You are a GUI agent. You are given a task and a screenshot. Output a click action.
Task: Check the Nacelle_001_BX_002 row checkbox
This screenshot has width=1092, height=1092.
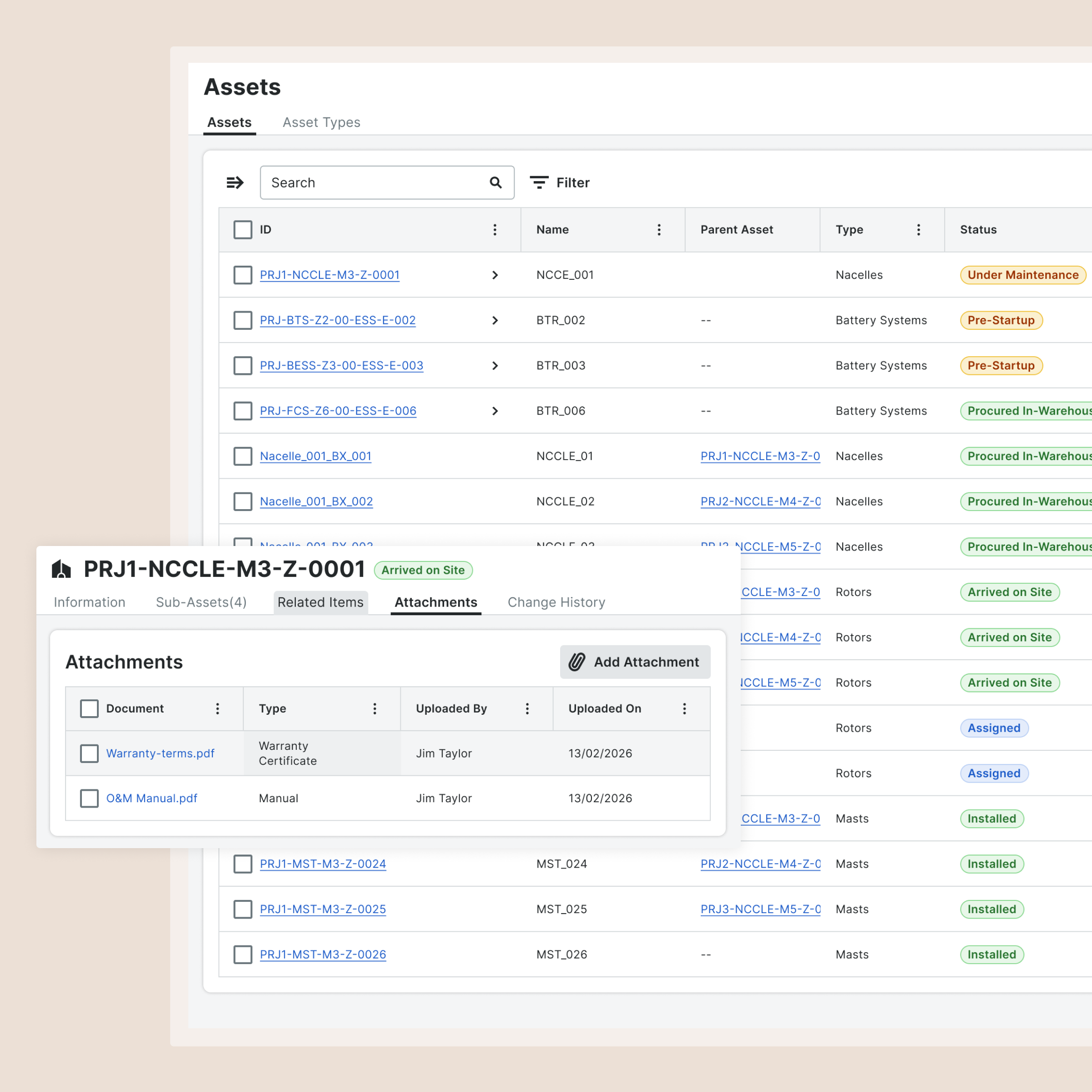pos(243,501)
